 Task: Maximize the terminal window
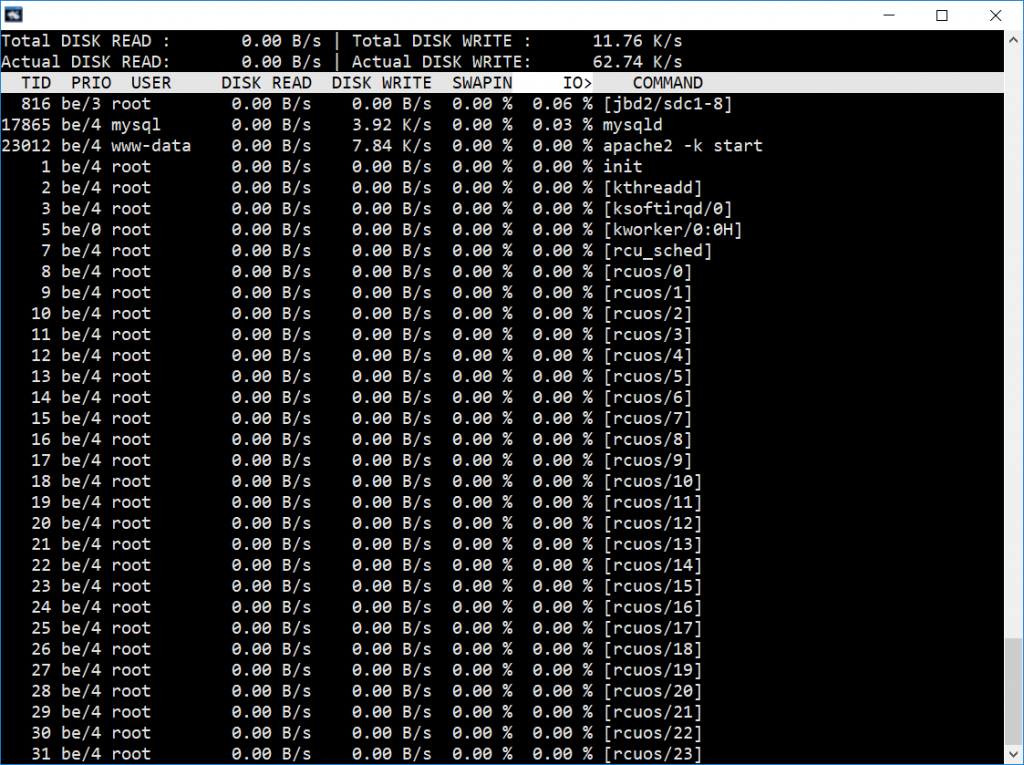[942, 15]
